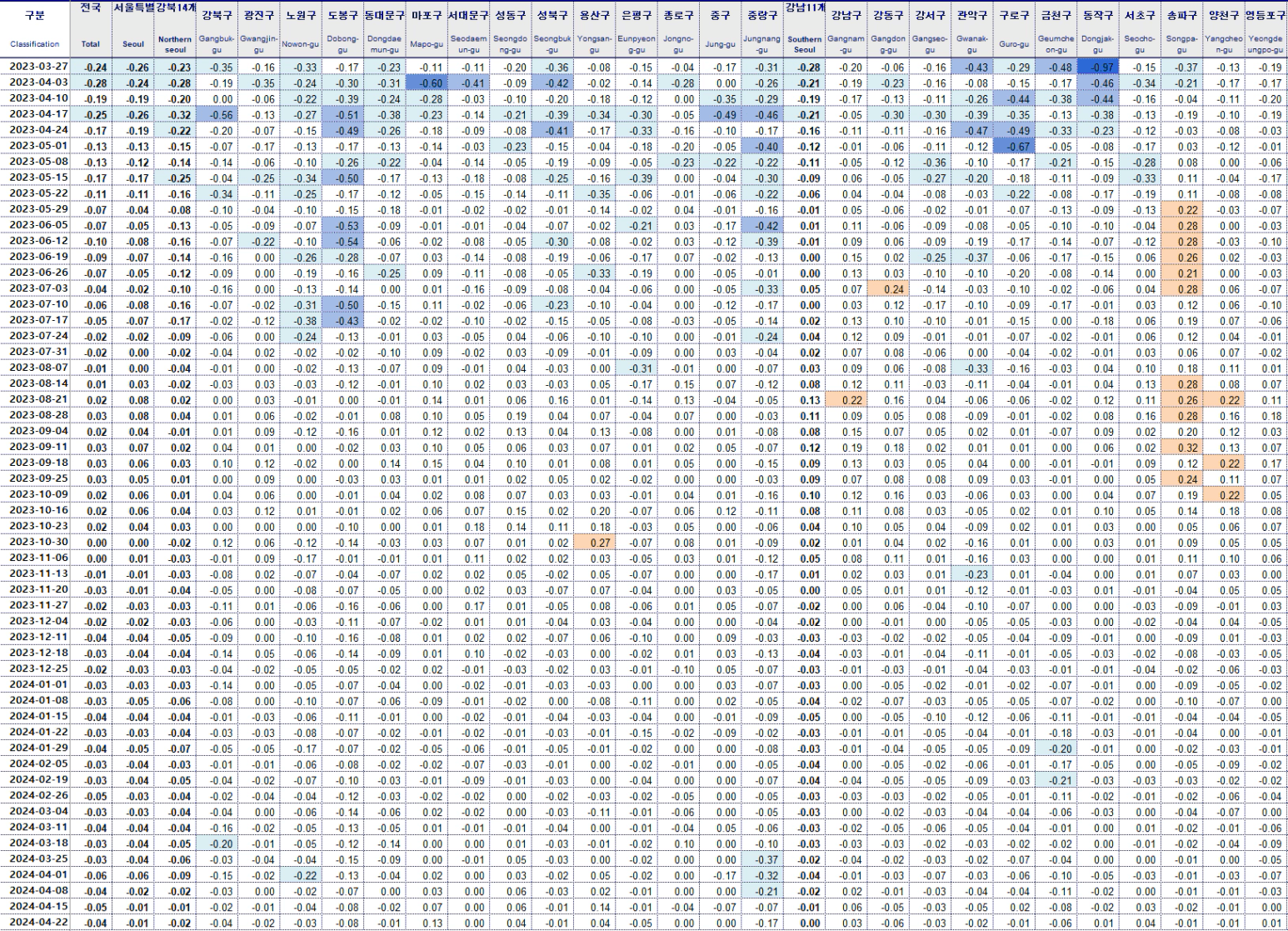Click the '관악구' column header
This screenshot has width=1288, height=931.
click(972, 15)
